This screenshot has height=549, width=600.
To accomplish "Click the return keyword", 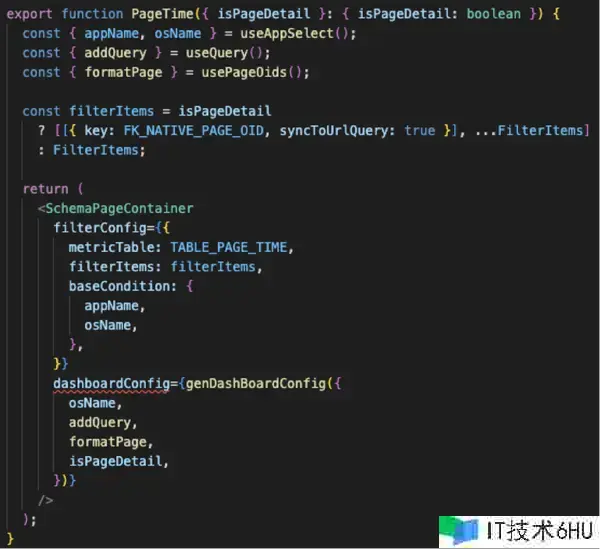I will pyautogui.click(x=46, y=189).
